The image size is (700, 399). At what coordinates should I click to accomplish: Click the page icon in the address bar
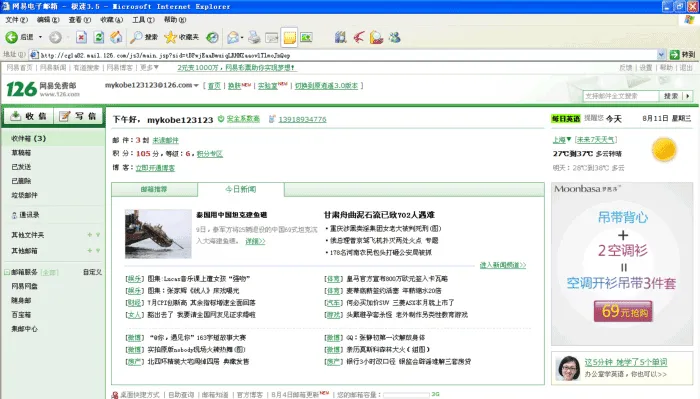pyautogui.click(x=34, y=55)
